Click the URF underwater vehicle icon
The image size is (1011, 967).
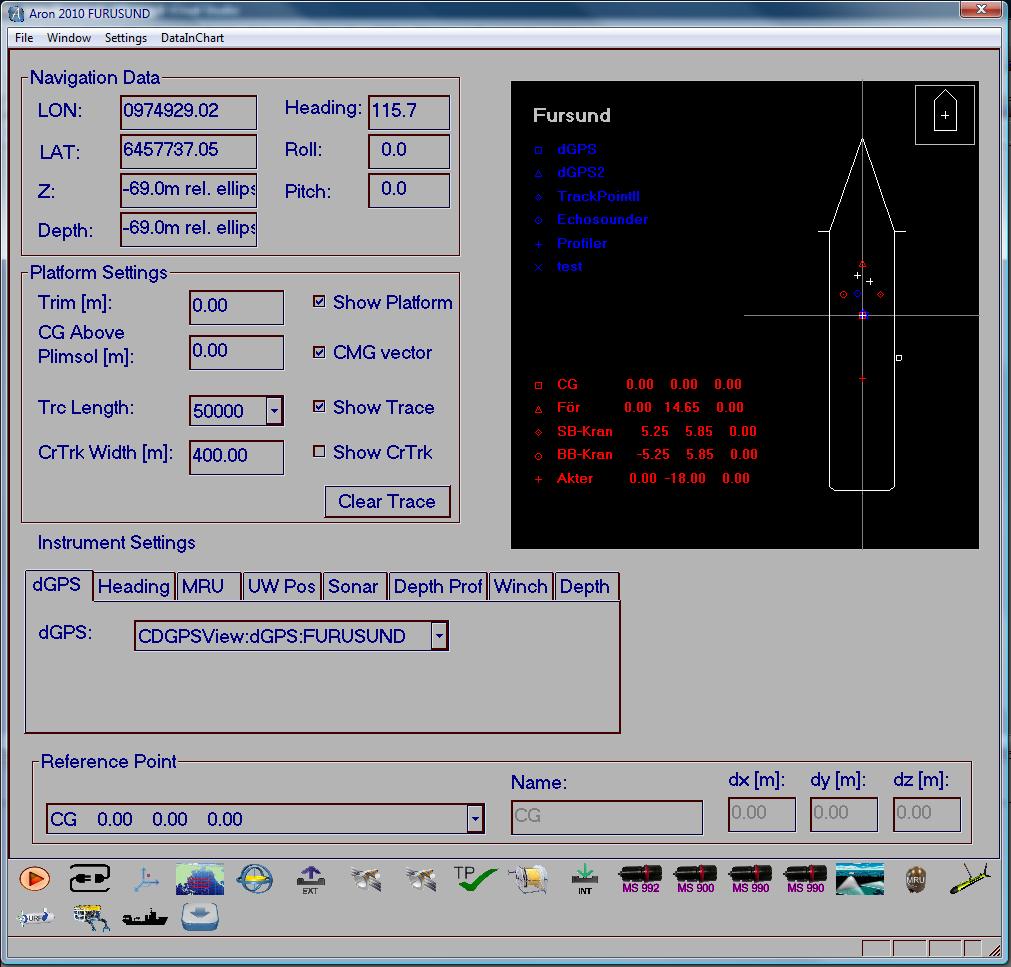pyautogui.click(x=35, y=917)
